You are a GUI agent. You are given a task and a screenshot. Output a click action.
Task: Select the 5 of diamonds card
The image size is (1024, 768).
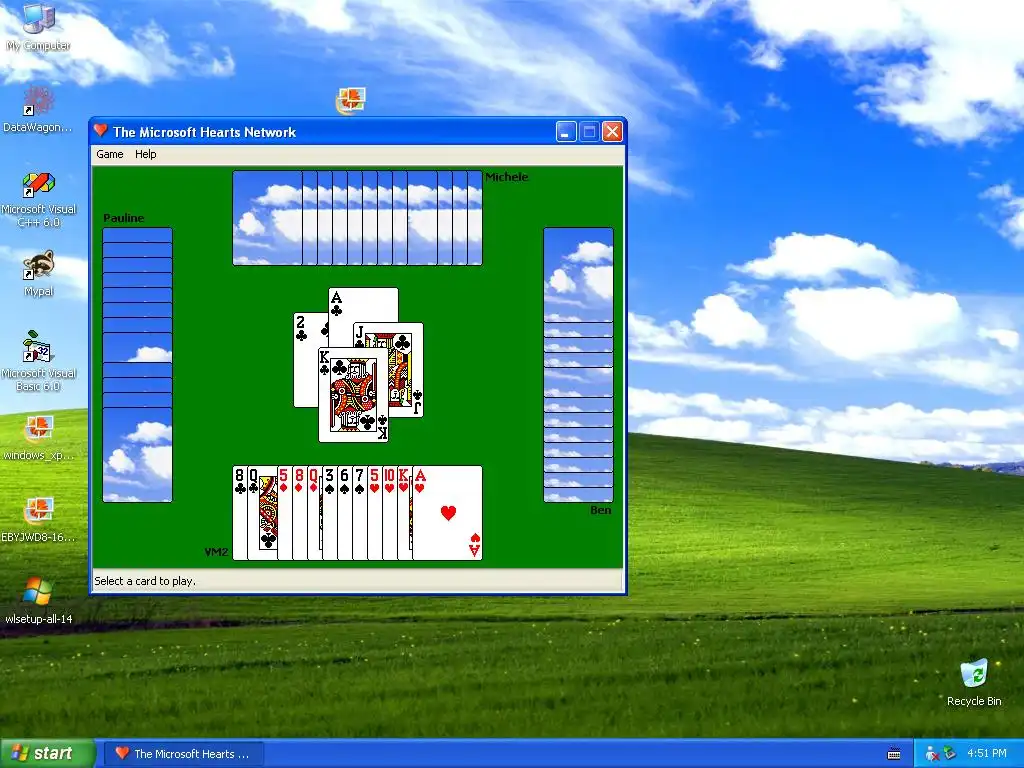point(285,513)
